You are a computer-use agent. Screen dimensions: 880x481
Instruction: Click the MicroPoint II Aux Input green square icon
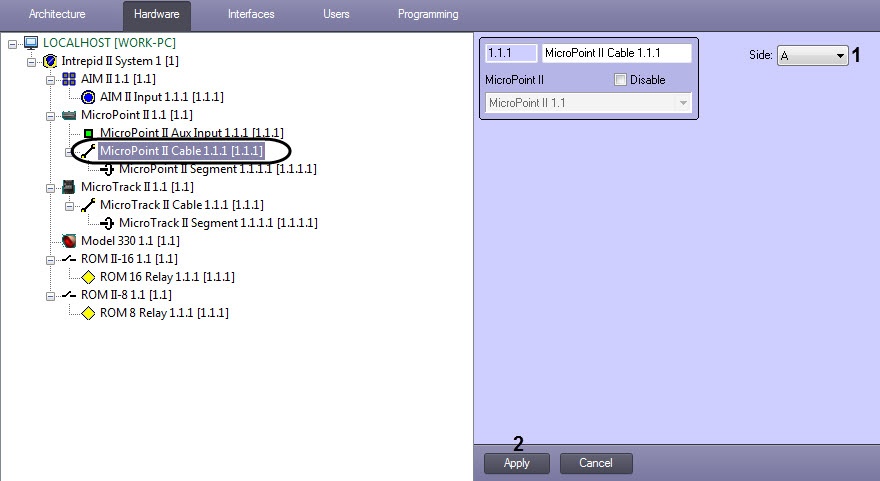(88, 134)
